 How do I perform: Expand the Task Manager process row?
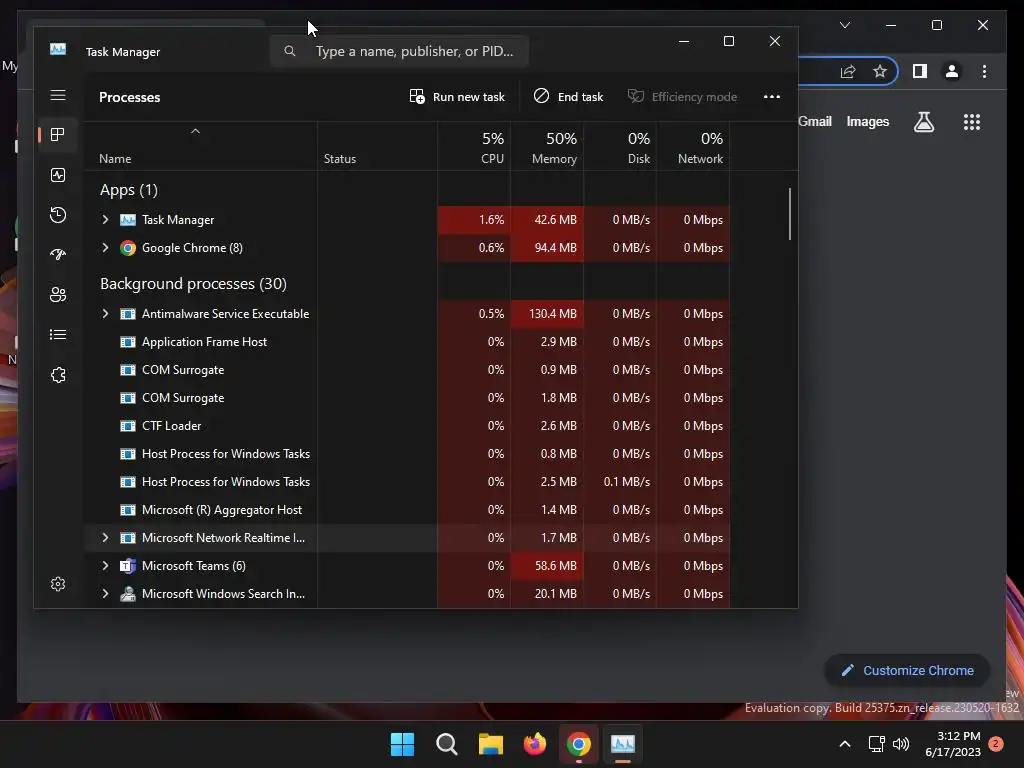[x=105, y=219]
